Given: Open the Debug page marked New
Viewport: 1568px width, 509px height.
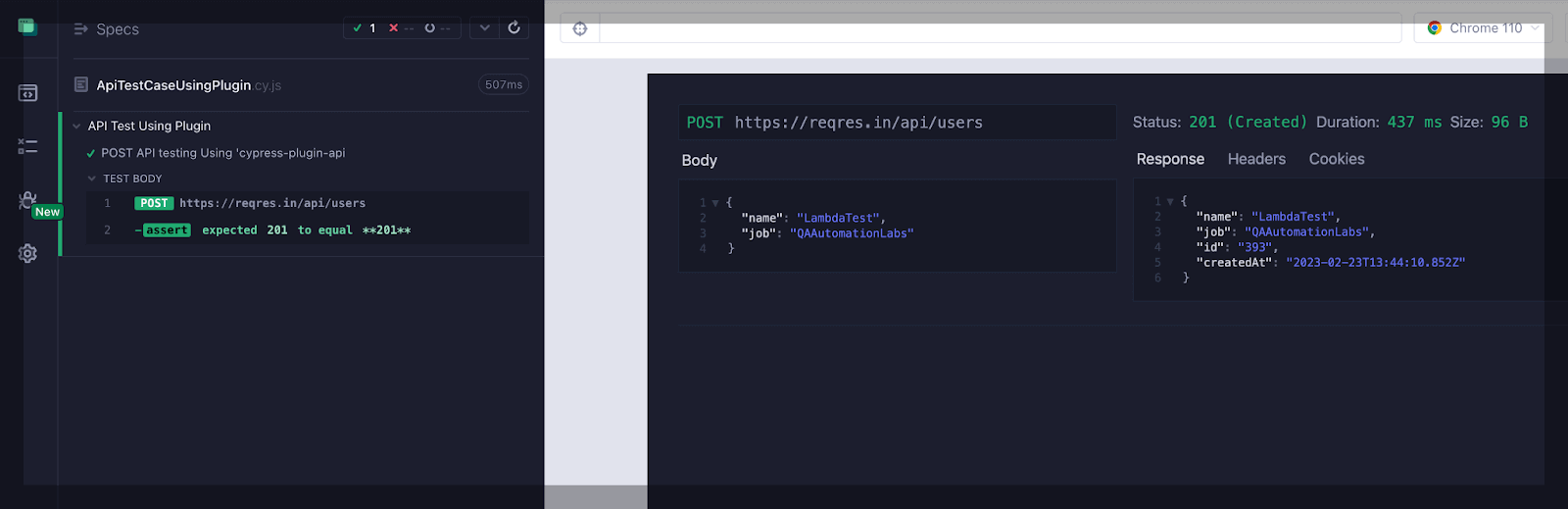Looking at the screenshot, I should [28, 201].
